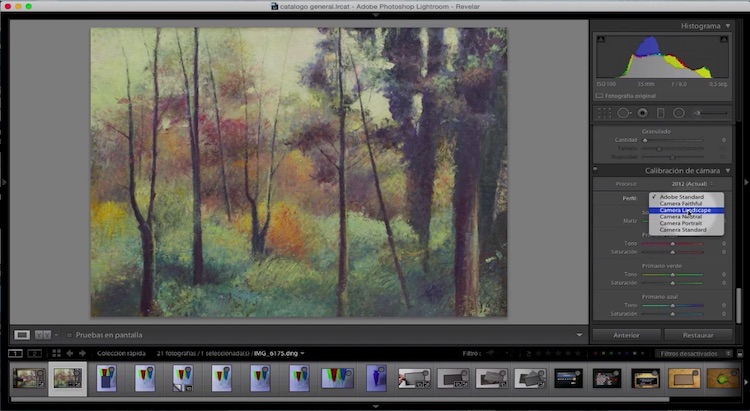Toggle the filter lock switch icon
The height and width of the screenshot is (411, 750).
[x=740, y=354]
